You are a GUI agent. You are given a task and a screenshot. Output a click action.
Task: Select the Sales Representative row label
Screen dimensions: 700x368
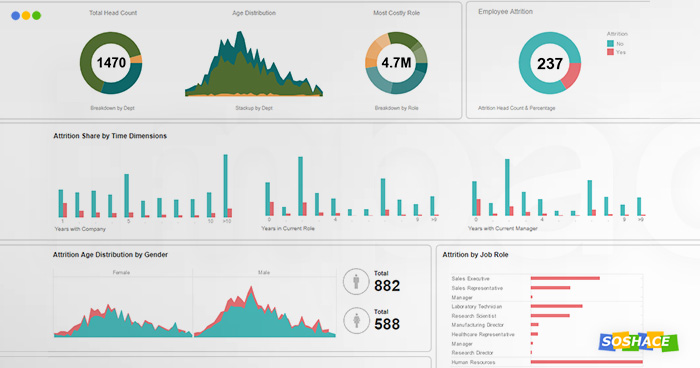pos(477,288)
